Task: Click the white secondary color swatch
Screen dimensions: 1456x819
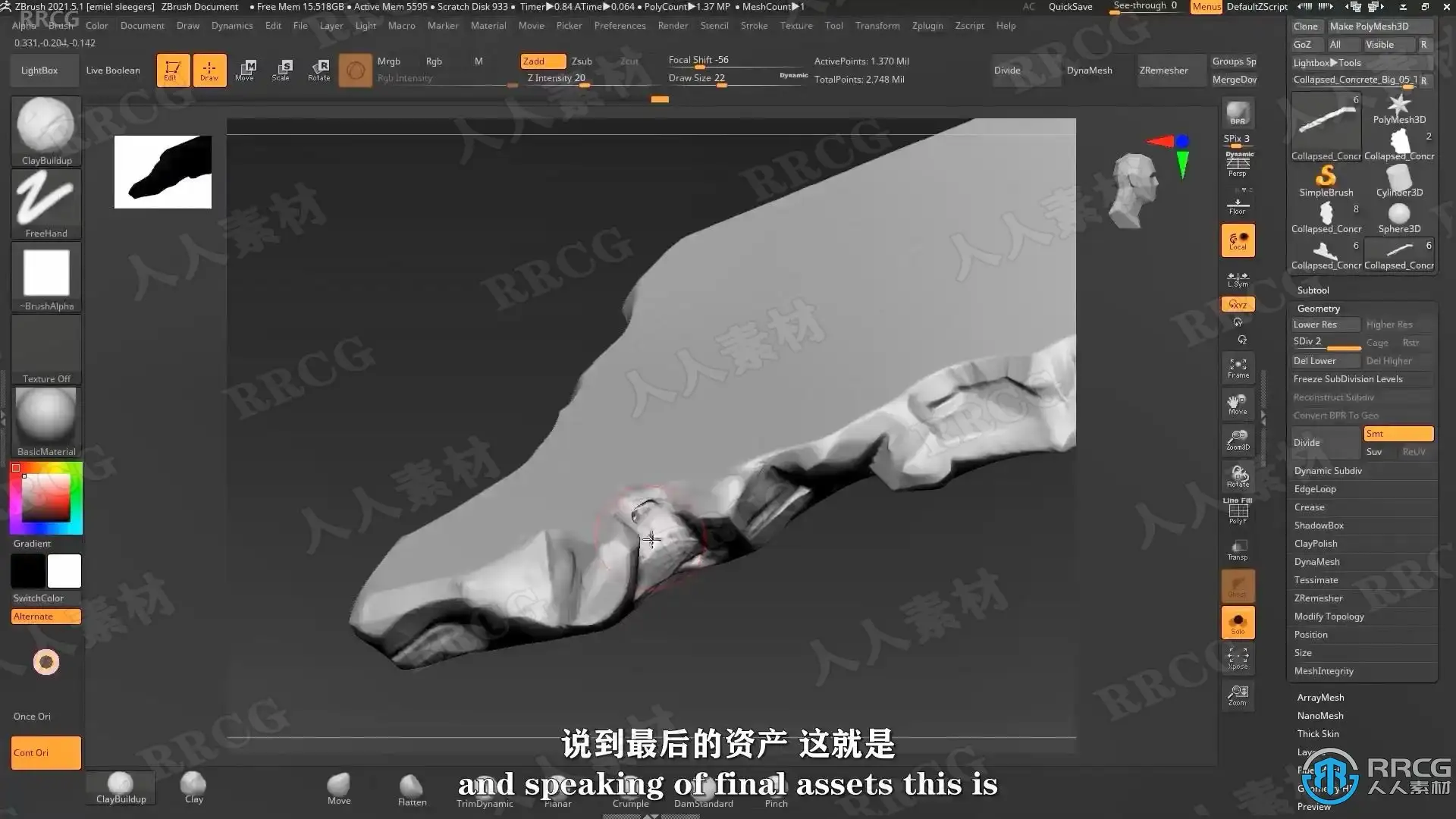Action: pyautogui.click(x=64, y=571)
